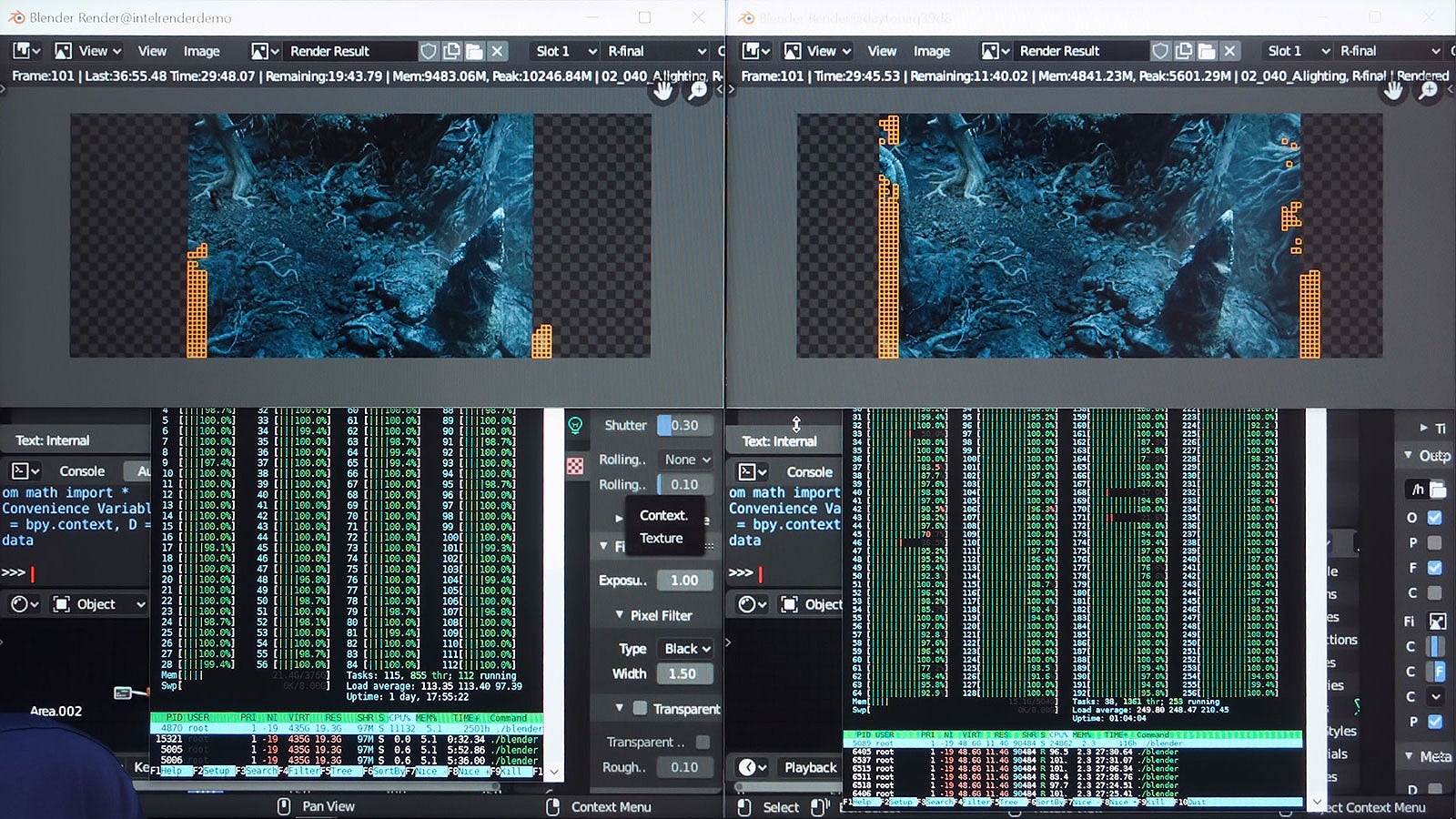Collapse Output panel in right window
Viewport: 1456px width, 819px height.
(1409, 455)
